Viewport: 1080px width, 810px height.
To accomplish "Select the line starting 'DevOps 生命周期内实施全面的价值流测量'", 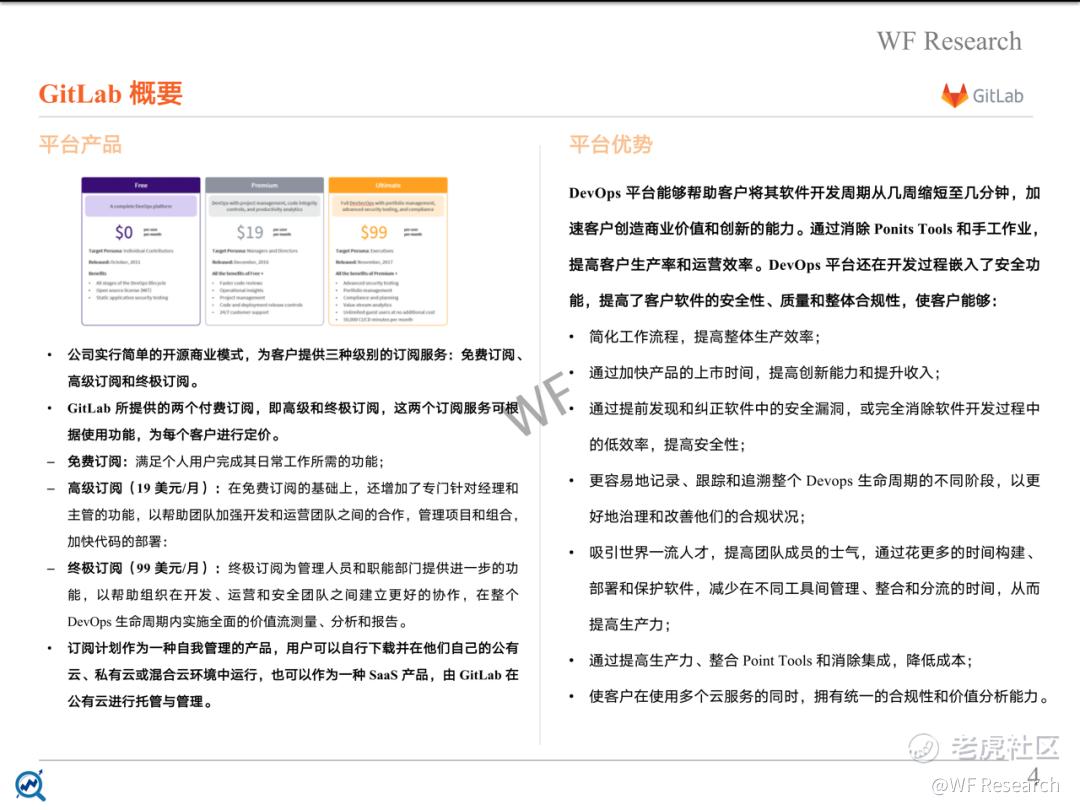I will [x=238, y=622].
